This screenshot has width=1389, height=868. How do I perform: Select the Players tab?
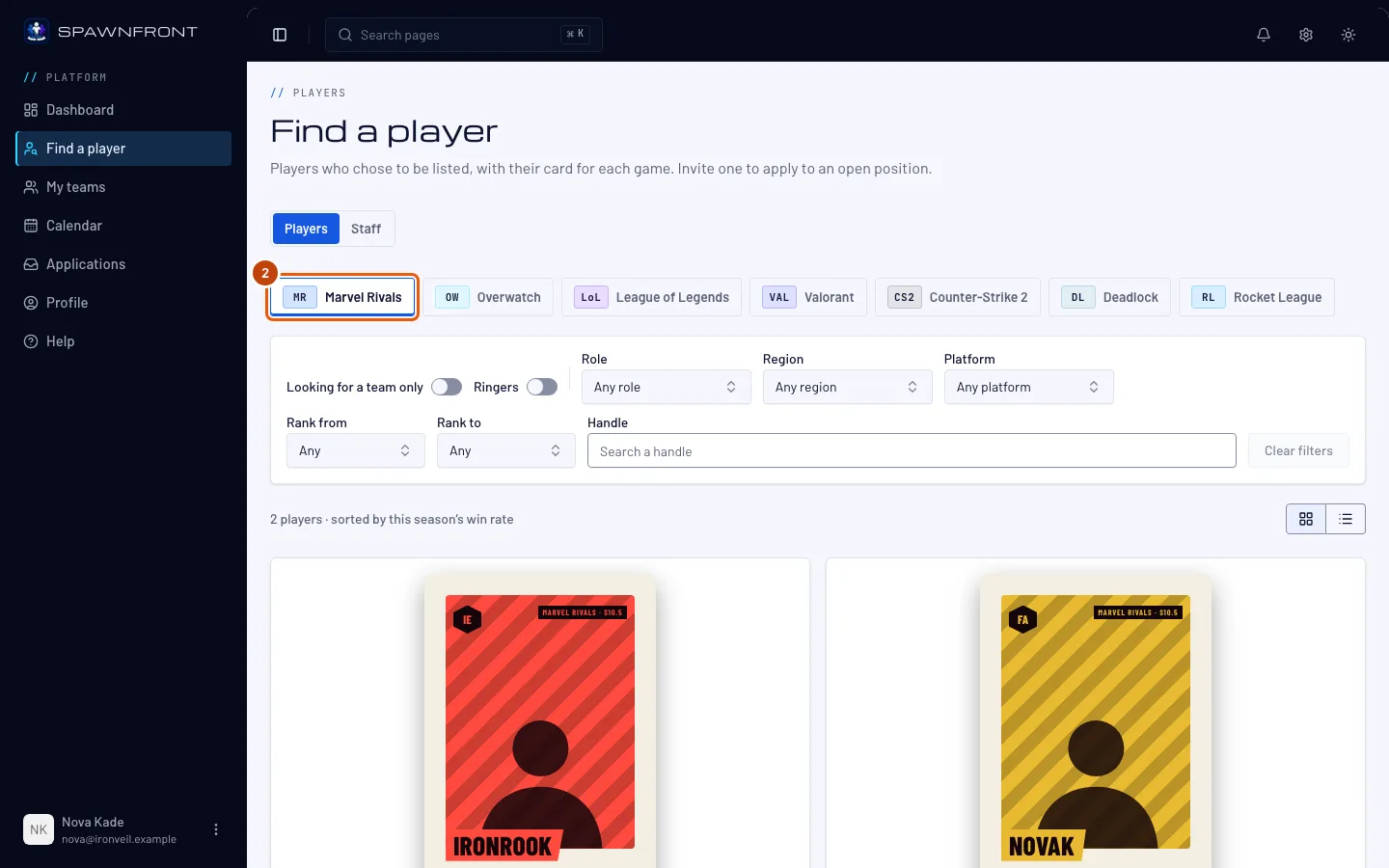[x=306, y=229]
